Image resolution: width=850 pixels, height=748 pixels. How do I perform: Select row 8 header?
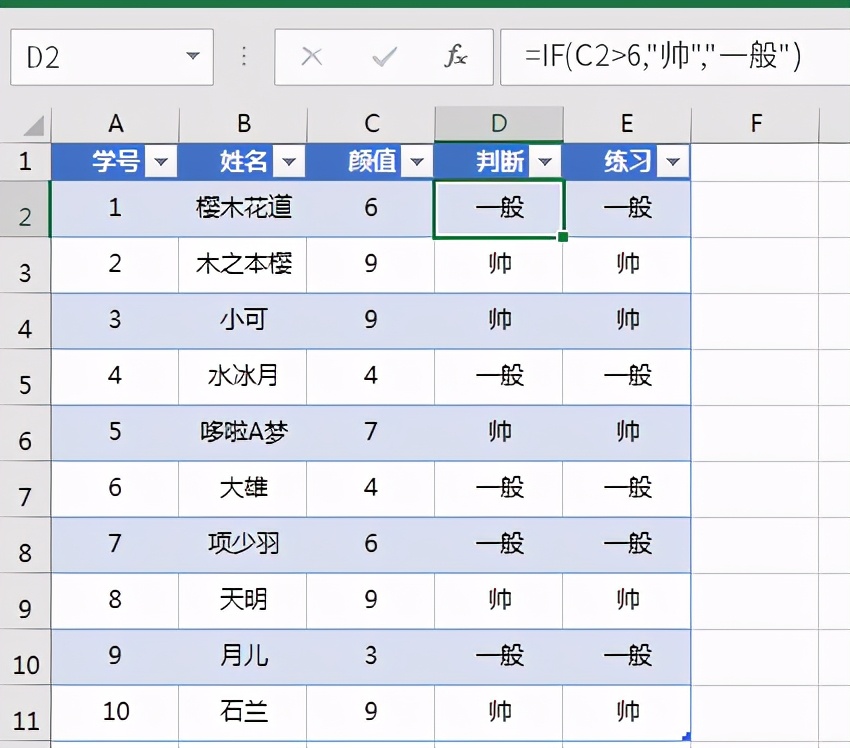coord(25,545)
